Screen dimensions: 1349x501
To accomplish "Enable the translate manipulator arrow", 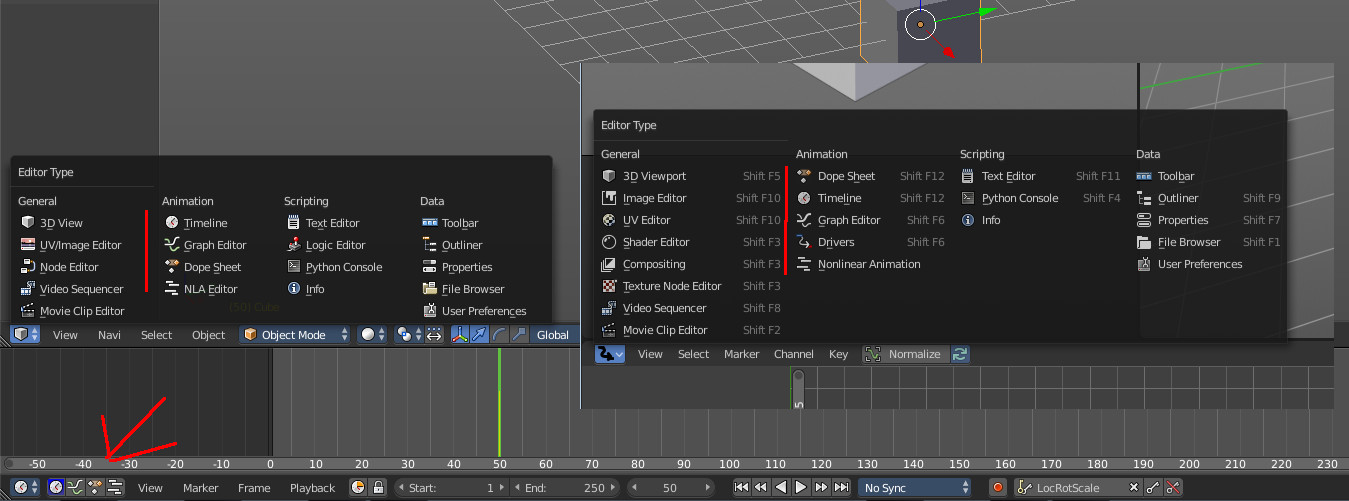I will (479, 335).
